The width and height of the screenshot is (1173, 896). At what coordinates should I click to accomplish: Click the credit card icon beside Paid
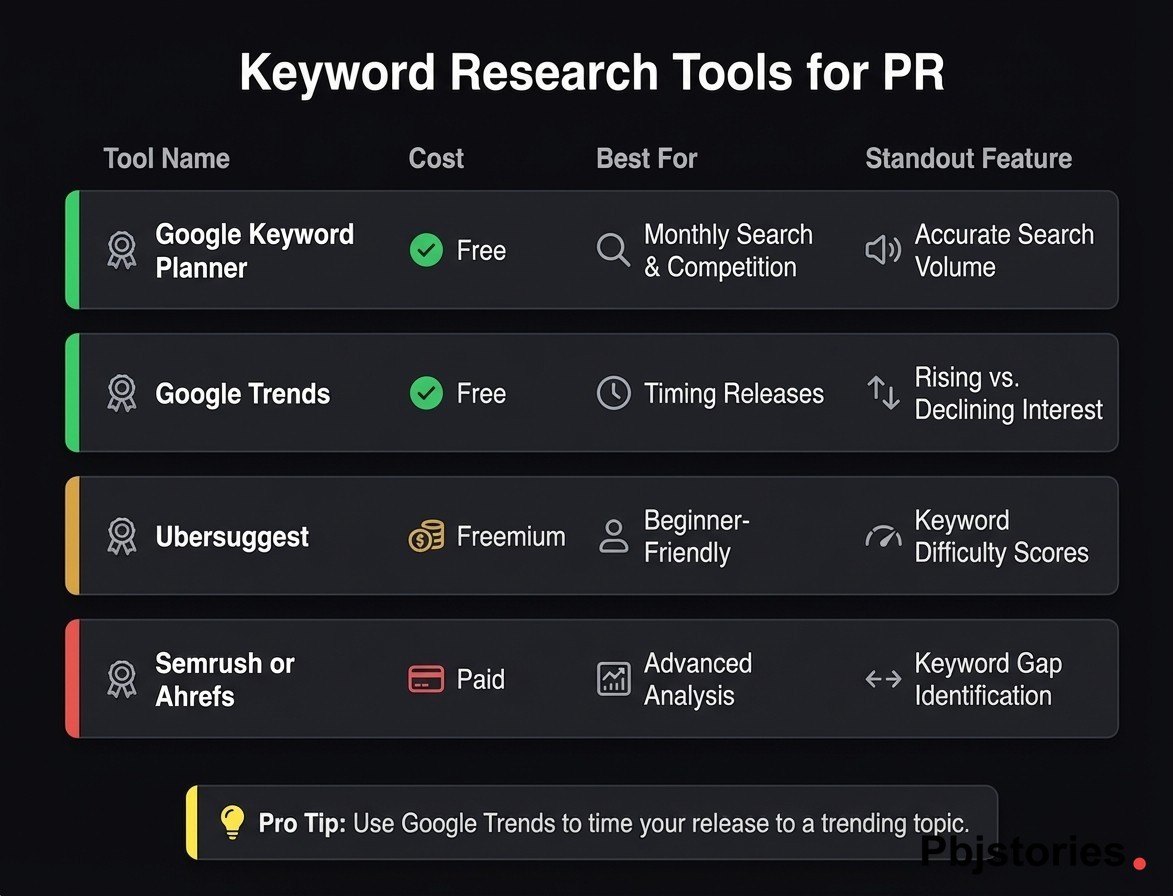pos(425,679)
